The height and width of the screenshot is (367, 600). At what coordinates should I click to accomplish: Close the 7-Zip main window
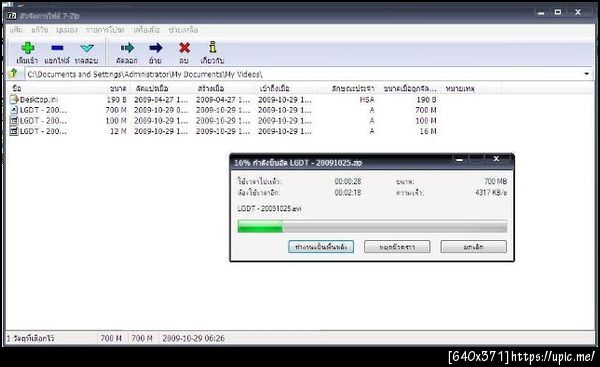tap(578, 12)
